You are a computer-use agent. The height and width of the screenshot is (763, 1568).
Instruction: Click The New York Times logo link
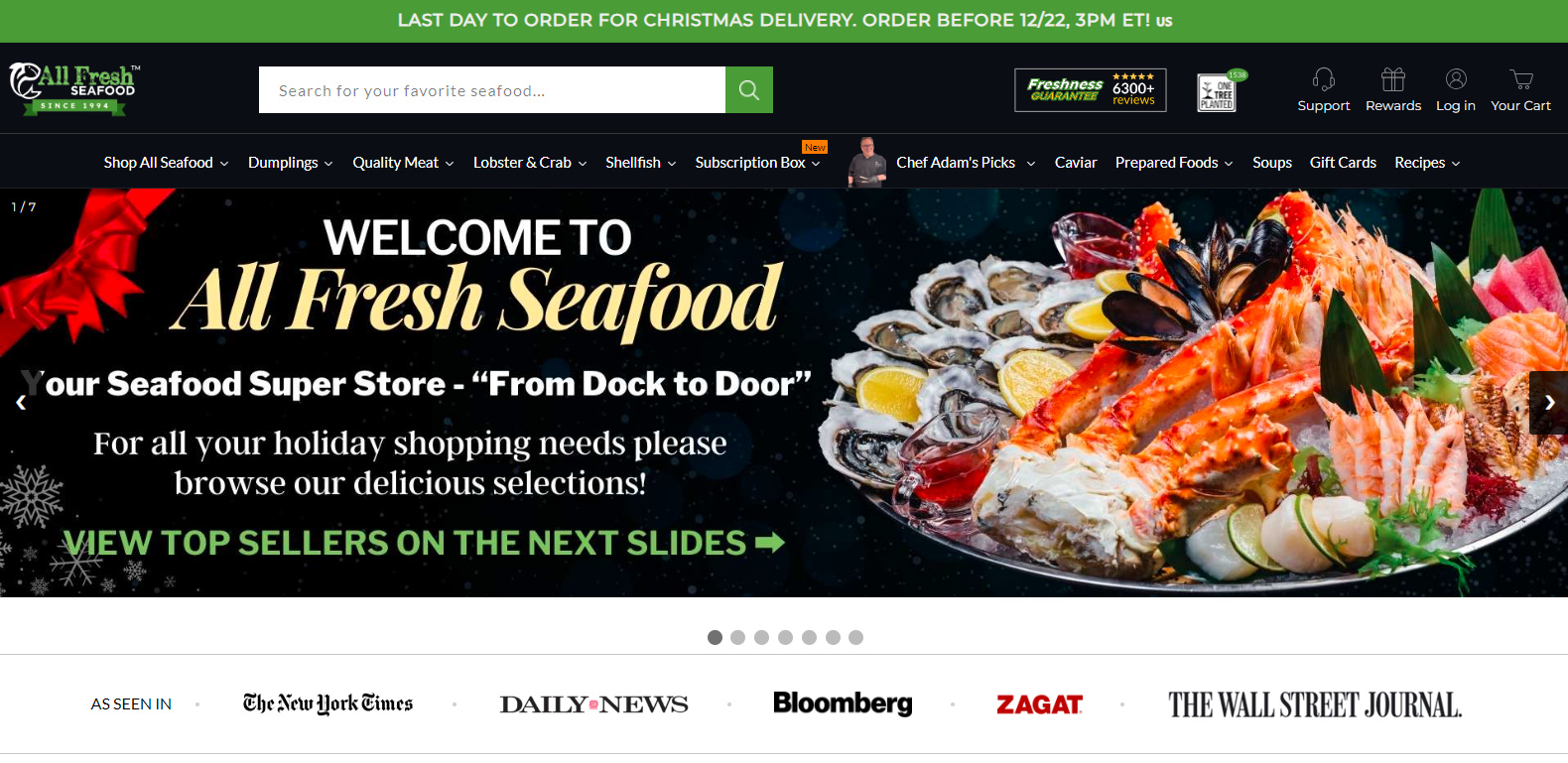tap(327, 703)
